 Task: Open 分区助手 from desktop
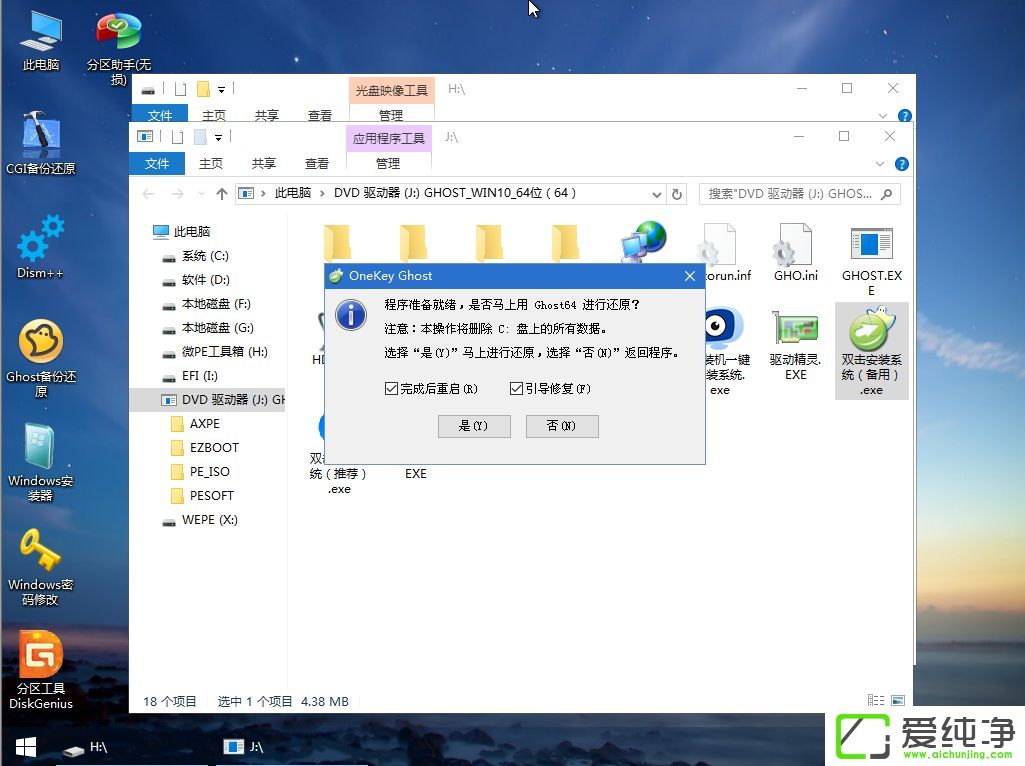click(117, 30)
